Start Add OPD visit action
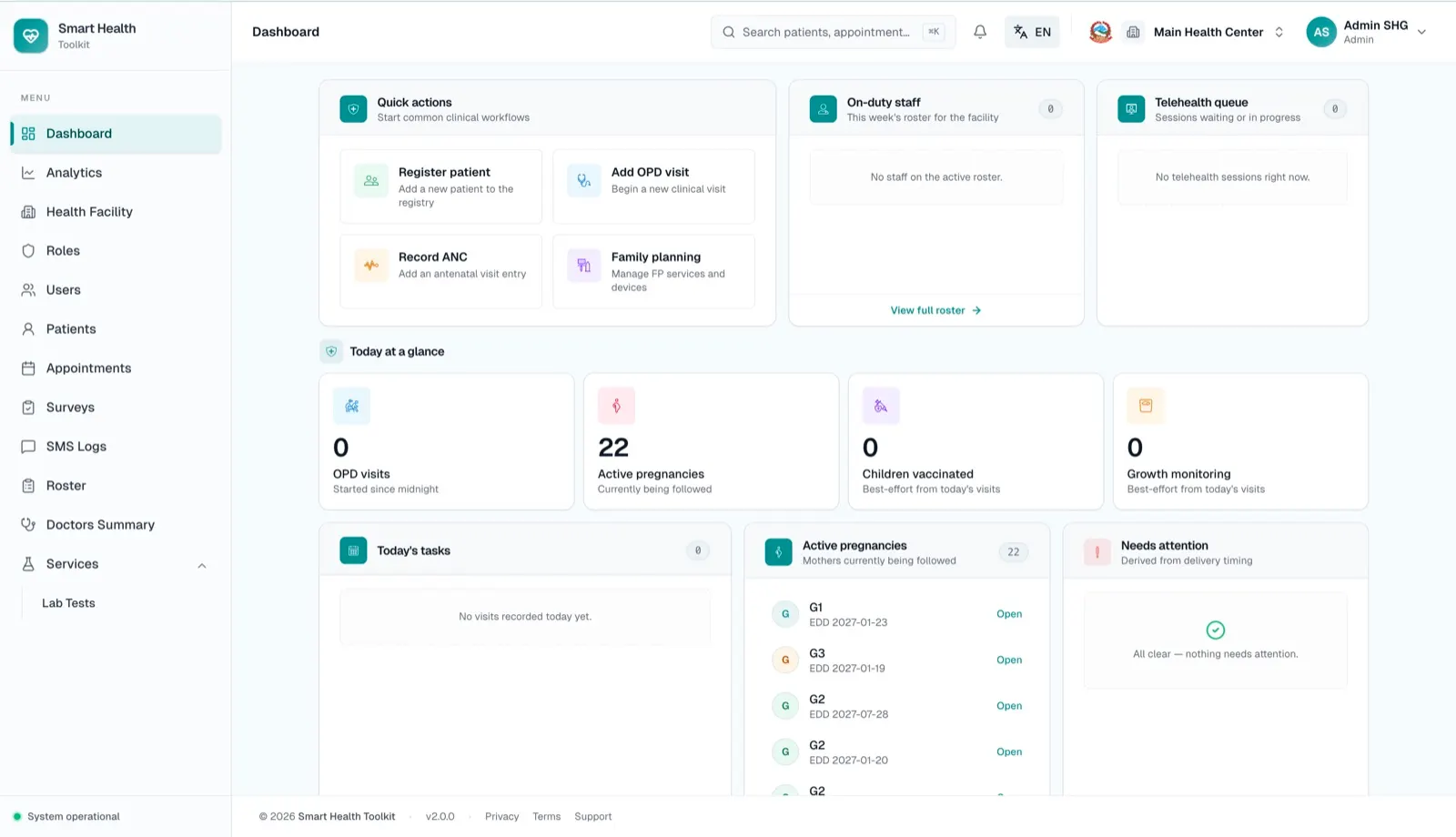 pyautogui.click(x=653, y=187)
